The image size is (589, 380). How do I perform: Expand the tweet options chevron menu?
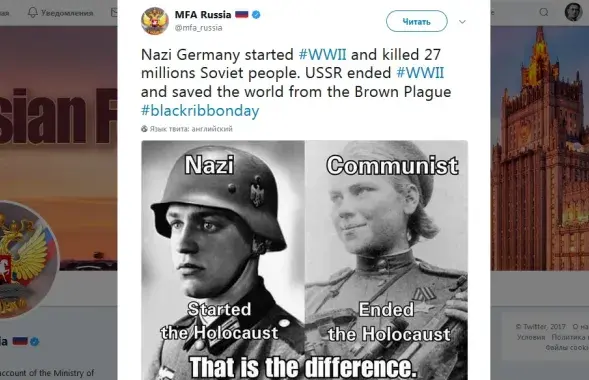click(x=462, y=22)
